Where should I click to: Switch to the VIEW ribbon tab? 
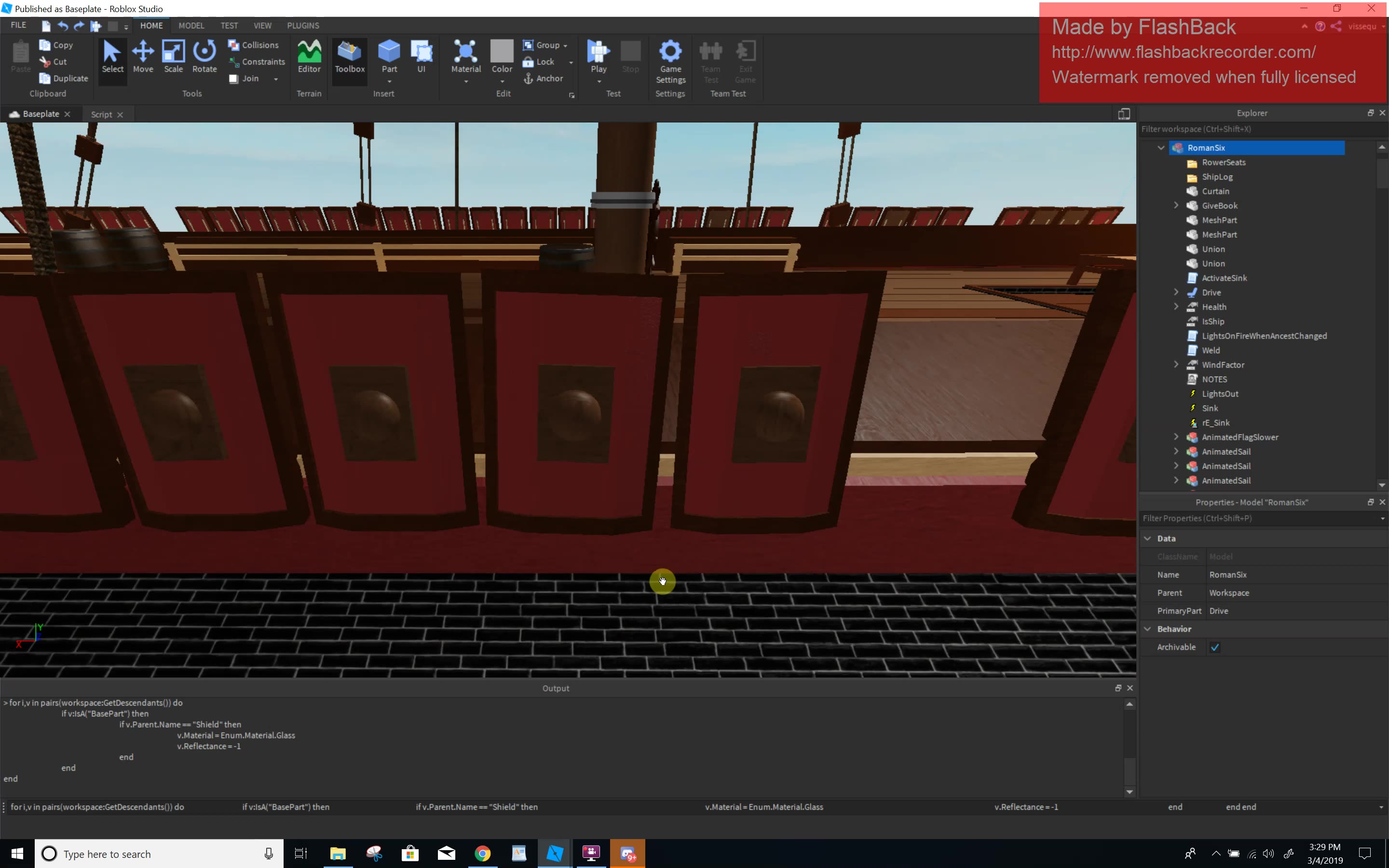click(x=262, y=26)
